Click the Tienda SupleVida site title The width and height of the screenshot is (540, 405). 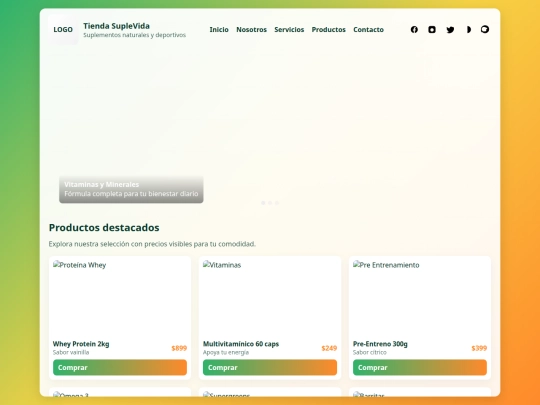click(116, 26)
